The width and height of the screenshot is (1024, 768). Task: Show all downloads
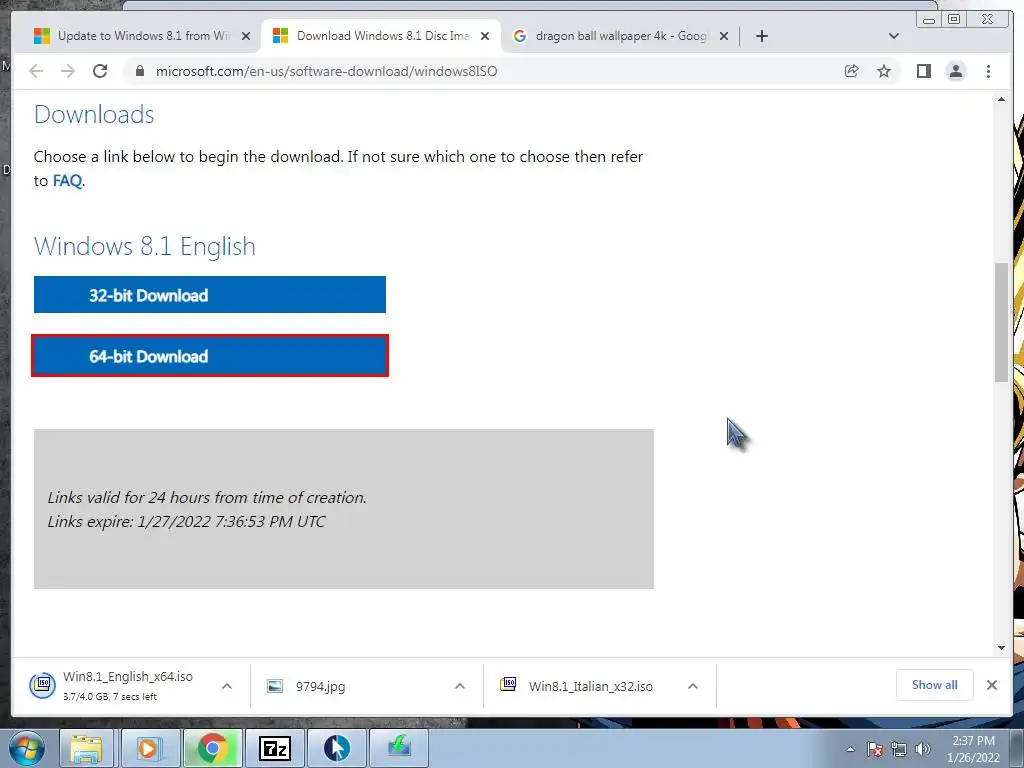pyautogui.click(x=935, y=684)
